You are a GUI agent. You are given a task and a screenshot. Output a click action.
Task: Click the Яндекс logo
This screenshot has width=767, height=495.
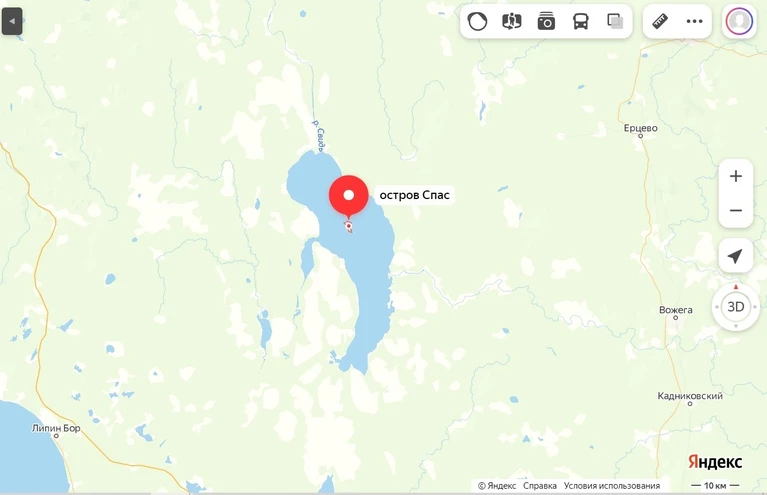point(715,462)
